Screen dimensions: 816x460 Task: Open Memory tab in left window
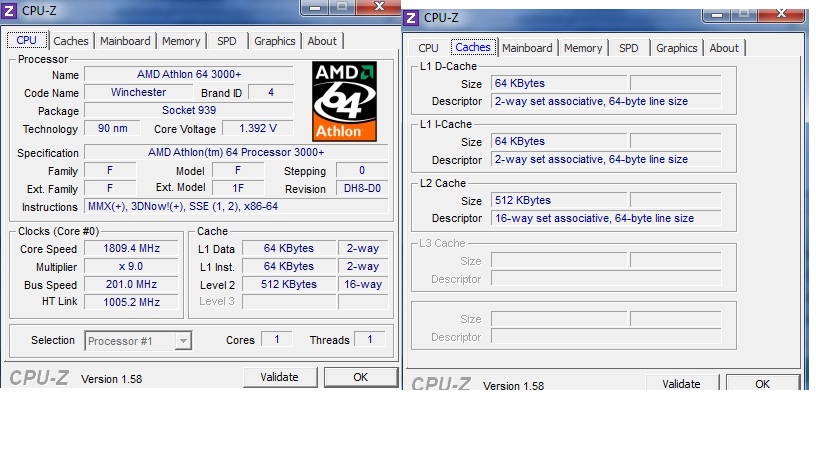click(x=181, y=41)
